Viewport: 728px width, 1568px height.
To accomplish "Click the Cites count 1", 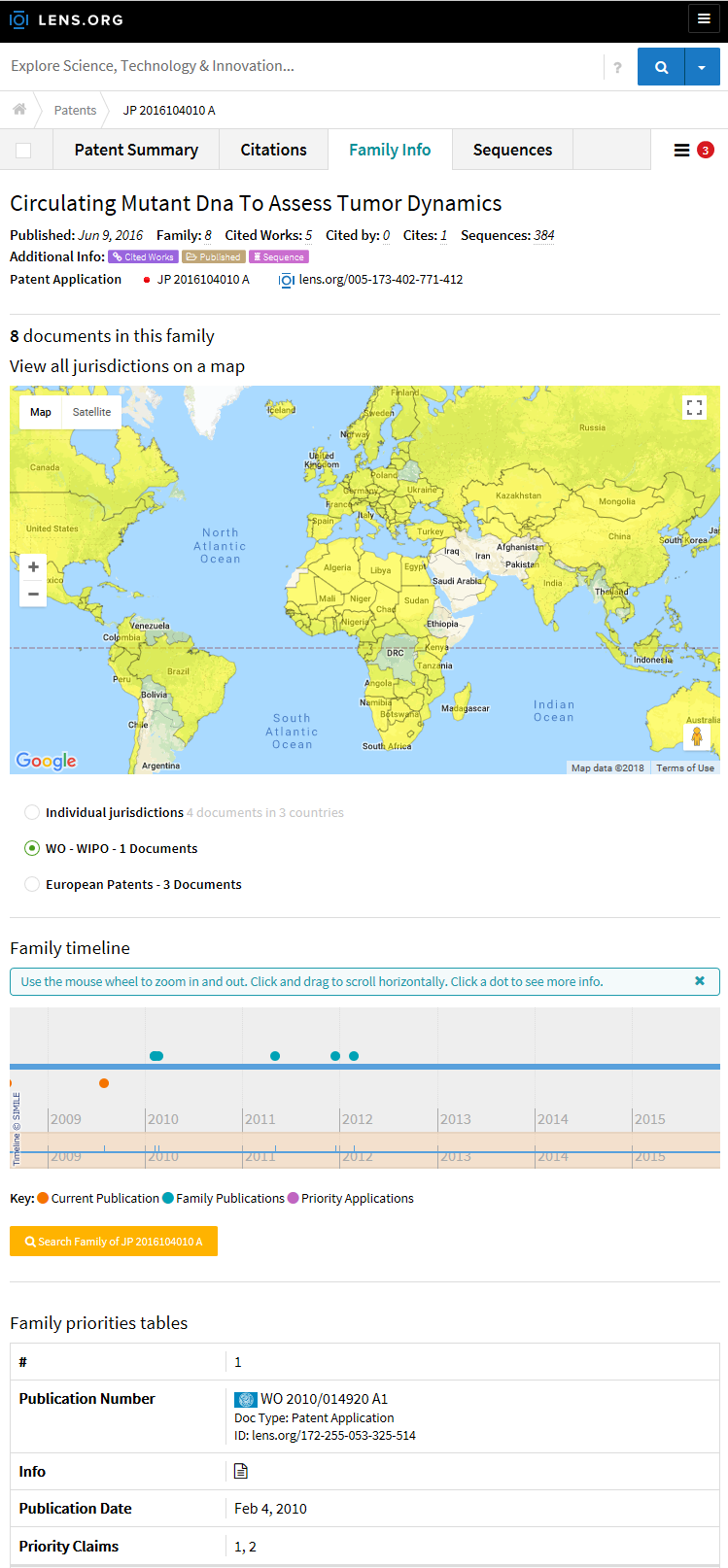I will point(443,235).
